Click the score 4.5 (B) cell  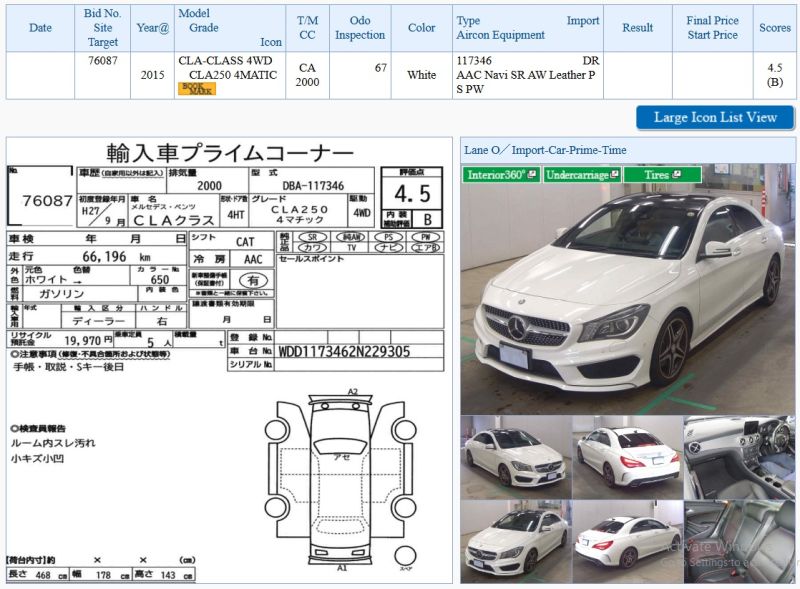(774, 75)
